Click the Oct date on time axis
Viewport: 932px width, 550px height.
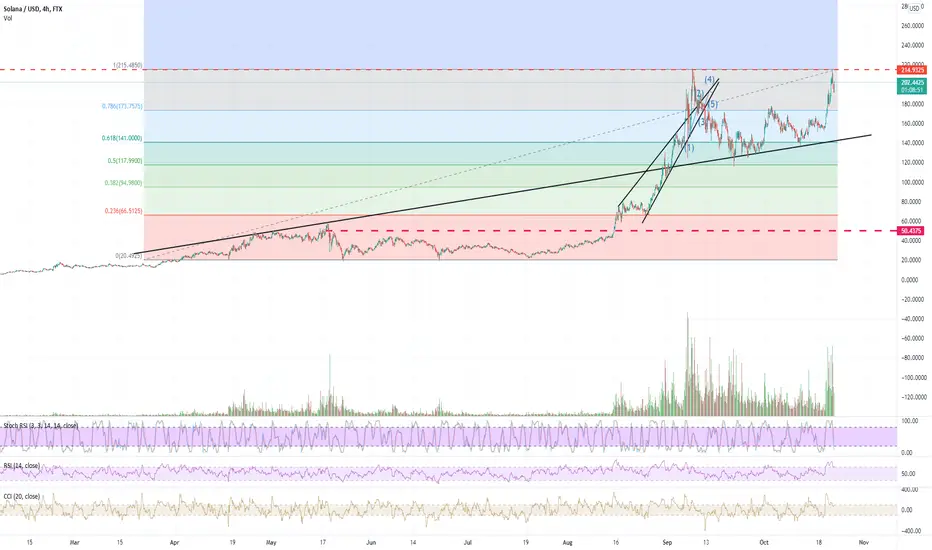tap(764, 542)
